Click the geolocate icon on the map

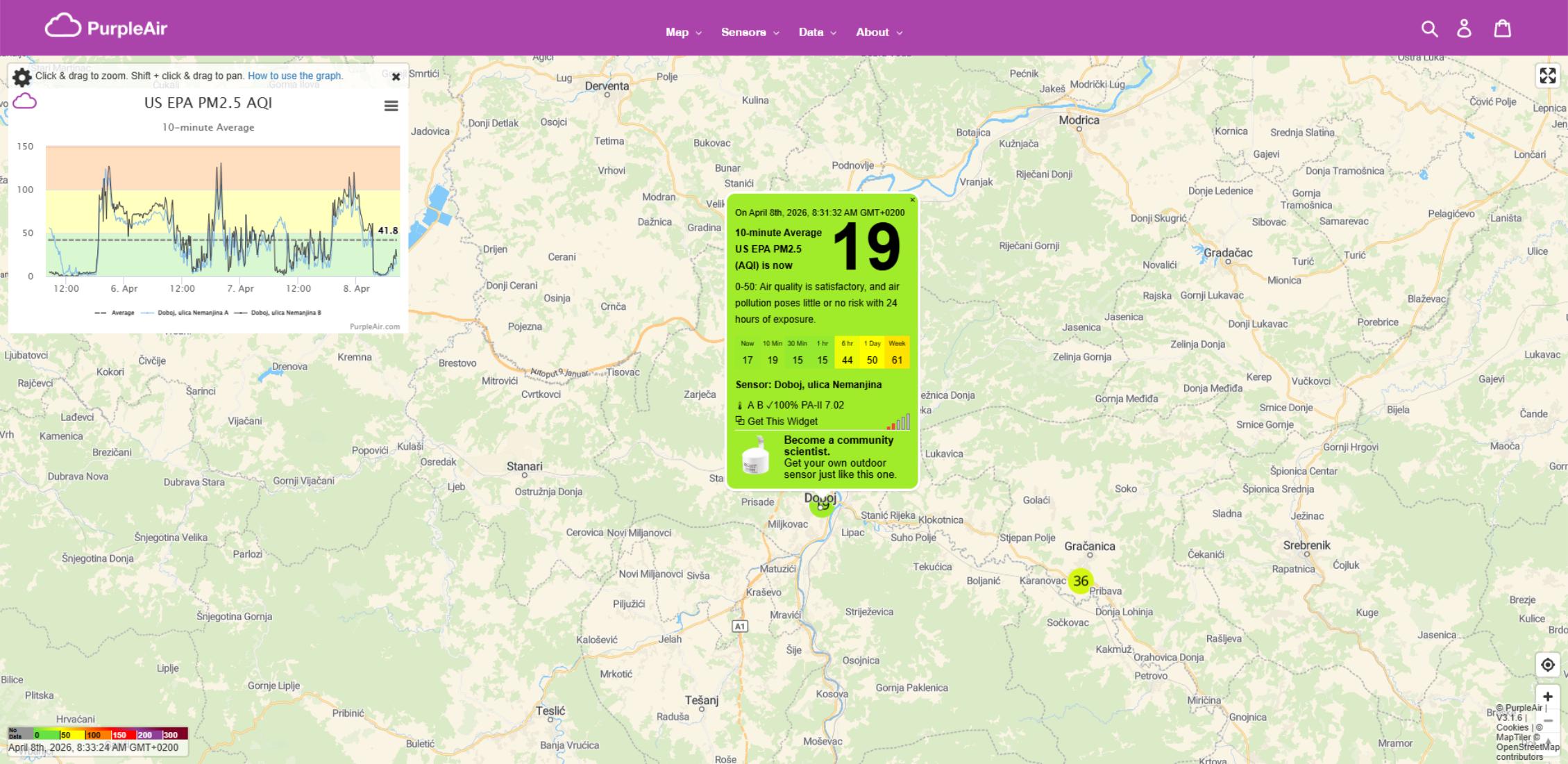(1549, 665)
